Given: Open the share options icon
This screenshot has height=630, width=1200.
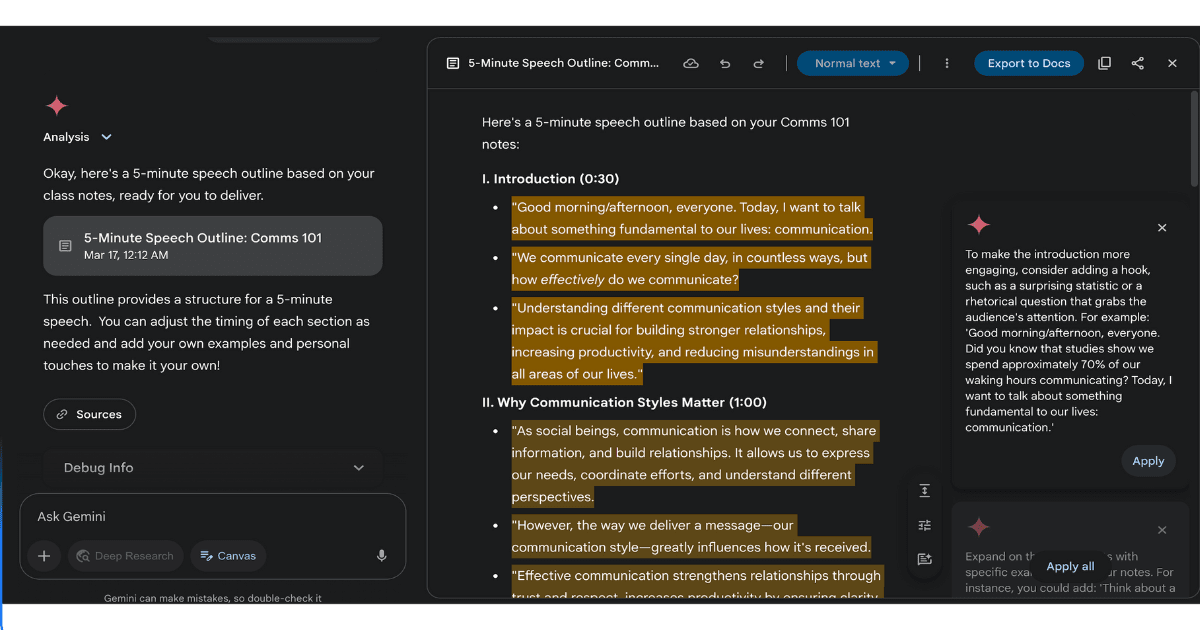Looking at the screenshot, I should coord(1137,63).
